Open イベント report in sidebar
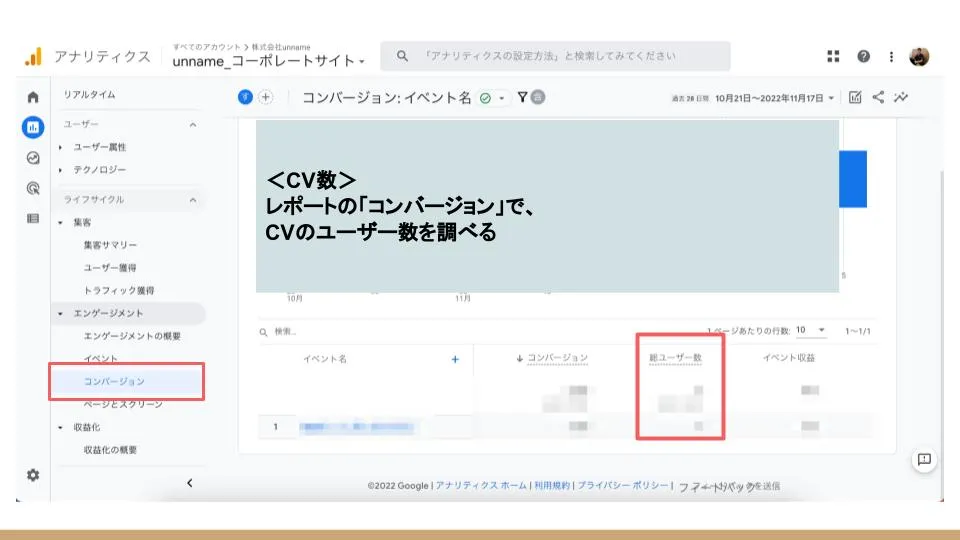Viewport: 960px width, 540px height. point(100,359)
